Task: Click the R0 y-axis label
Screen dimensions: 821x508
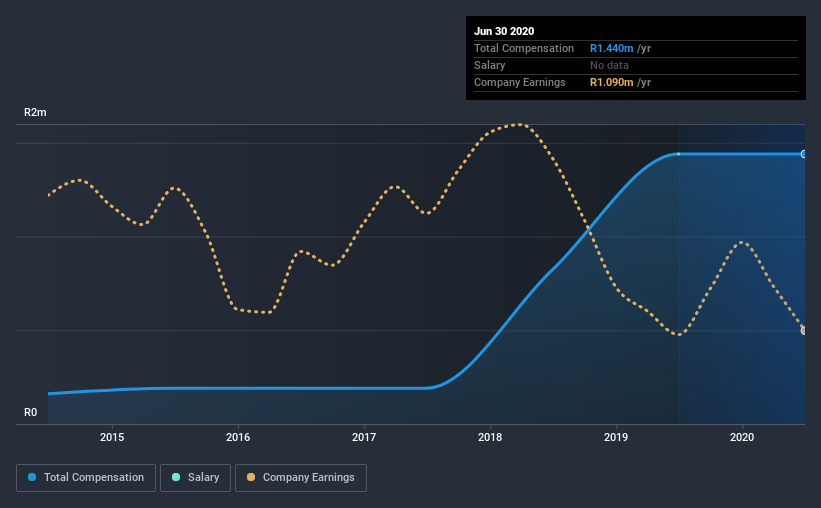Action: click(x=30, y=413)
